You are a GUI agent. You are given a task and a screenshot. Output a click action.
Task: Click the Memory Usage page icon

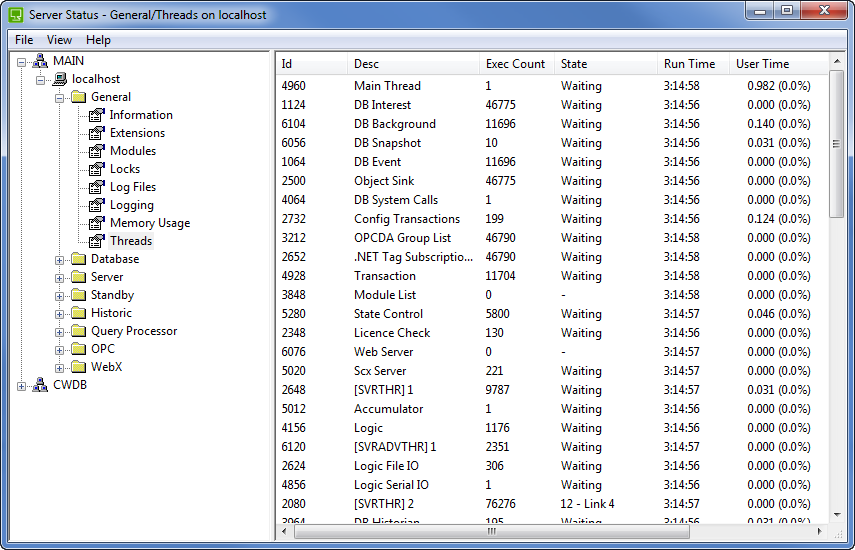tap(97, 223)
